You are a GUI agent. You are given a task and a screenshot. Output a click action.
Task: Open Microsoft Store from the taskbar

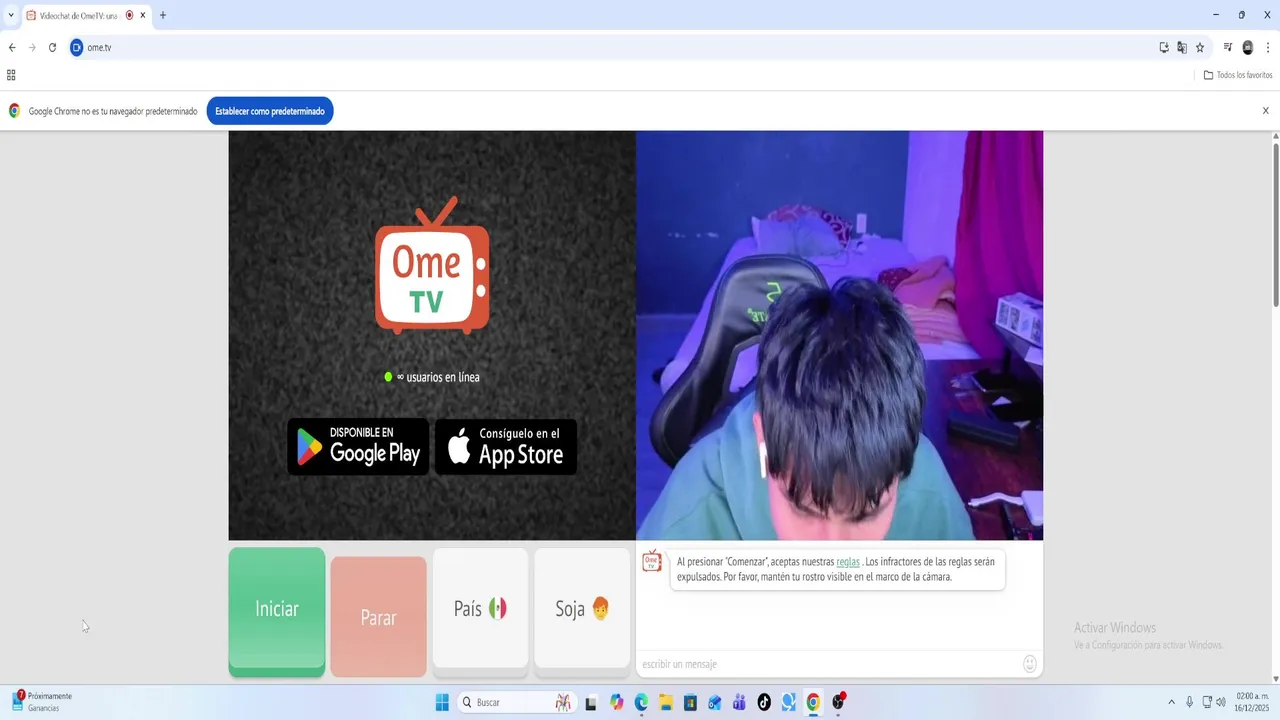pos(690,703)
